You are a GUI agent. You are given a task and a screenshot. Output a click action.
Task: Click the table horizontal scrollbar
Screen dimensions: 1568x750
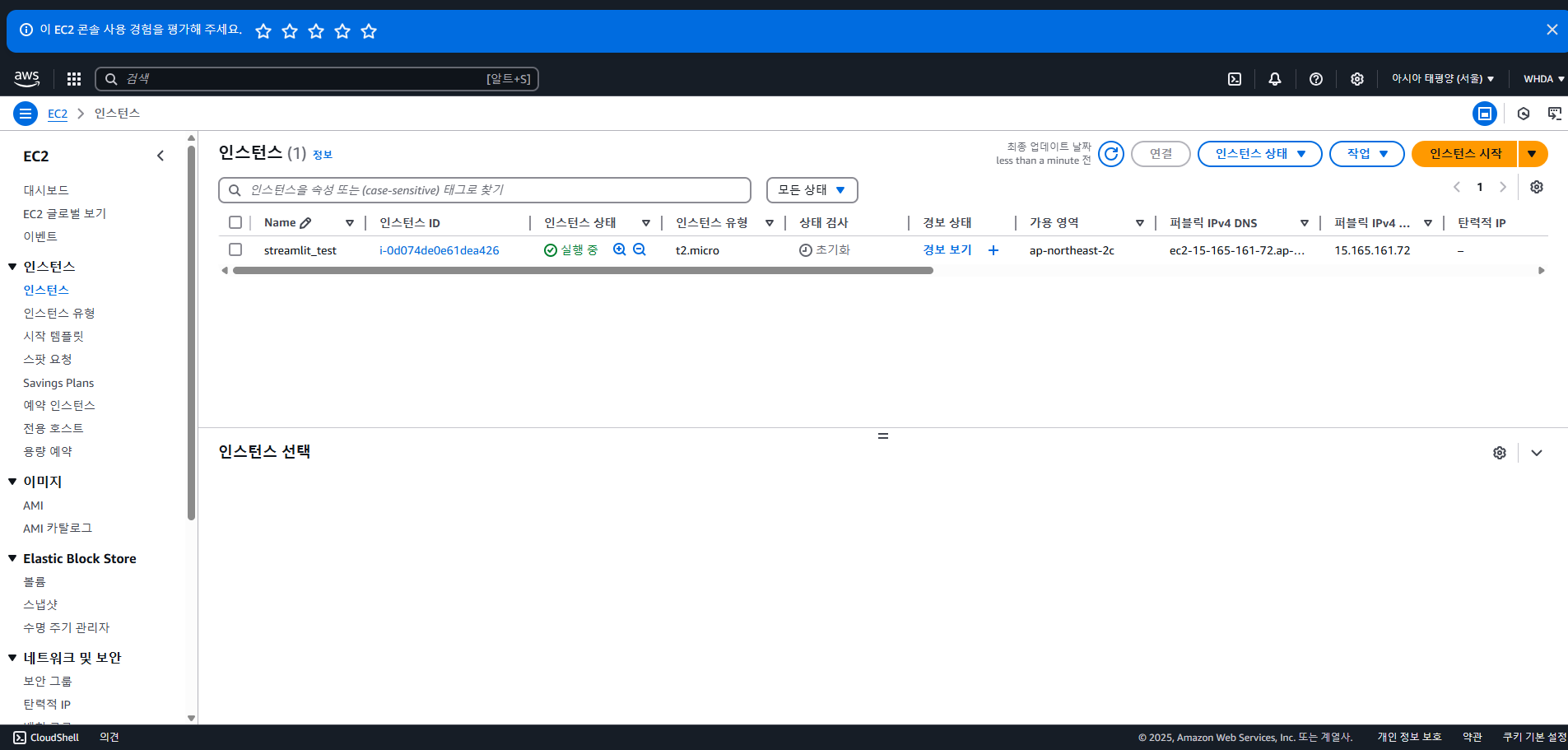583,270
